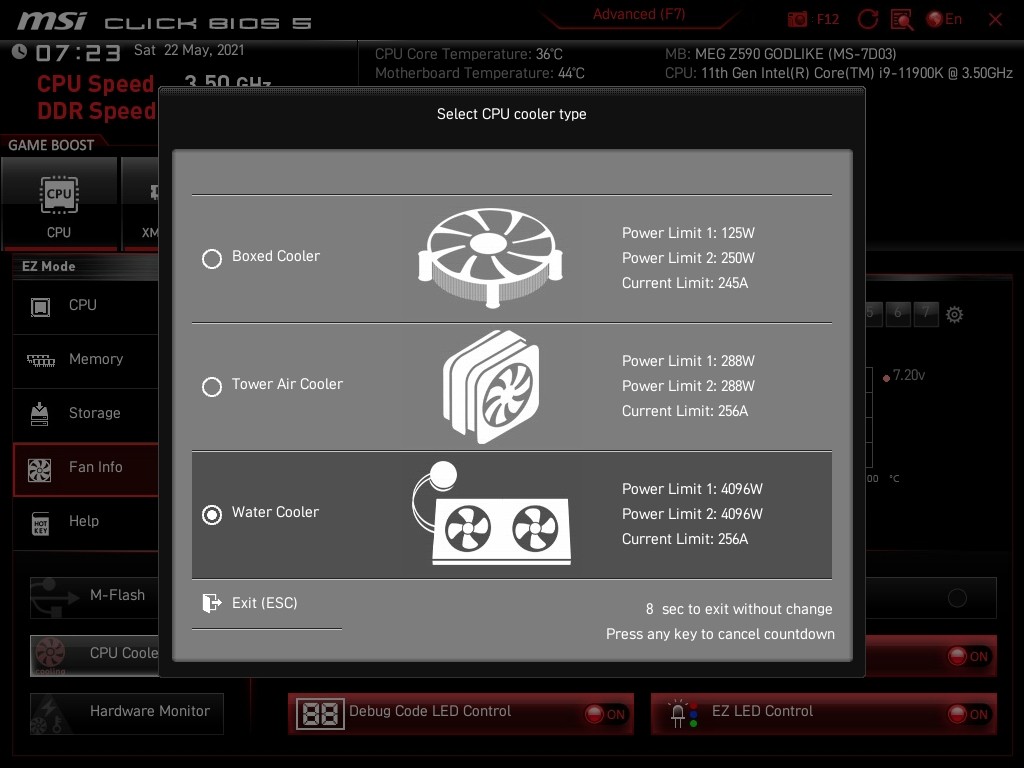Open M-Flash utility

point(95,597)
